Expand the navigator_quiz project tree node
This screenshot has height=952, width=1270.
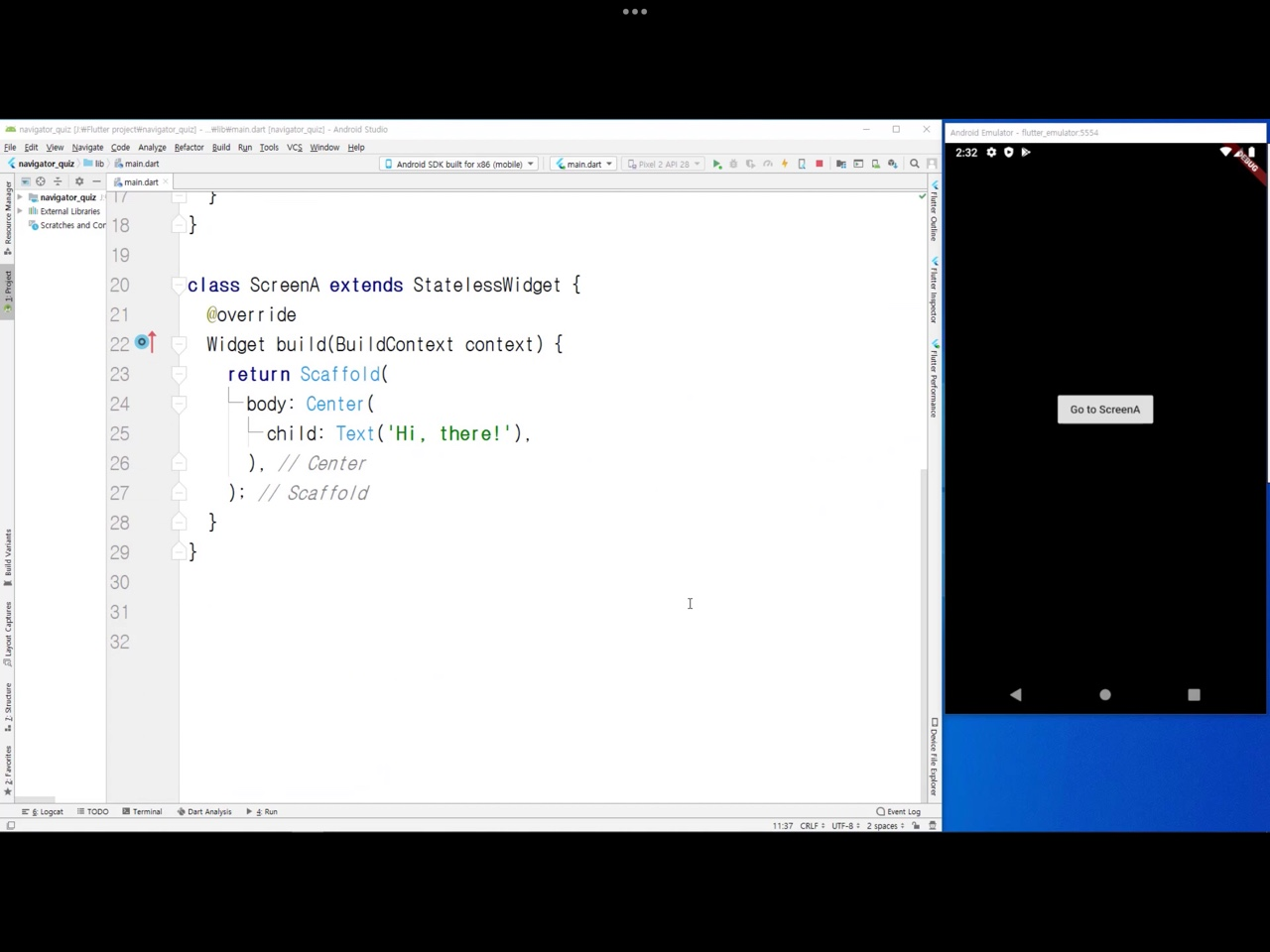pyautogui.click(x=20, y=197)
